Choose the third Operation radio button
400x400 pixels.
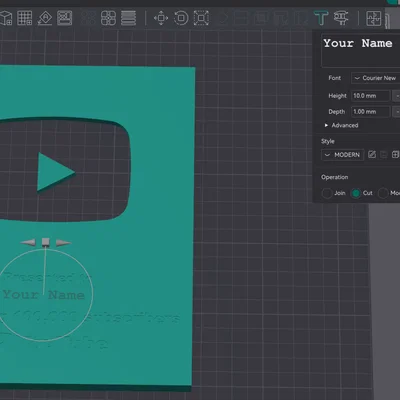pyautogui.click(x=383, y=193)
